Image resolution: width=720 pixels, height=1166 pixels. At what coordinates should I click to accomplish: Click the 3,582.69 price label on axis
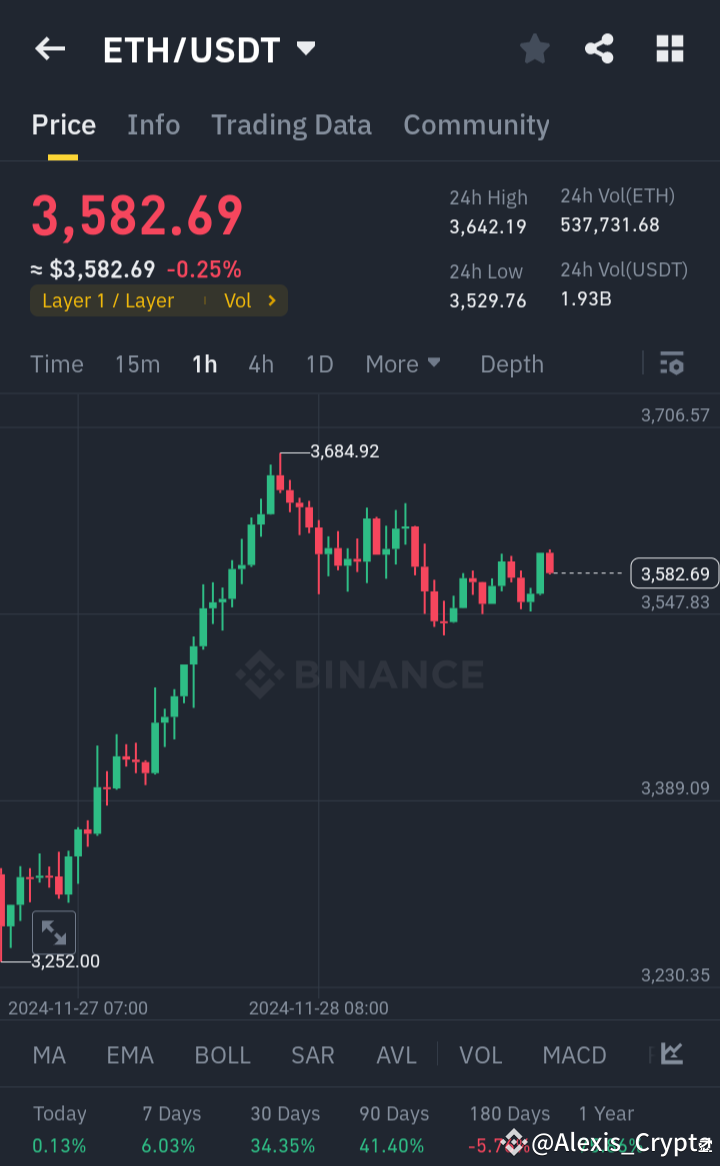pos(673,573)
